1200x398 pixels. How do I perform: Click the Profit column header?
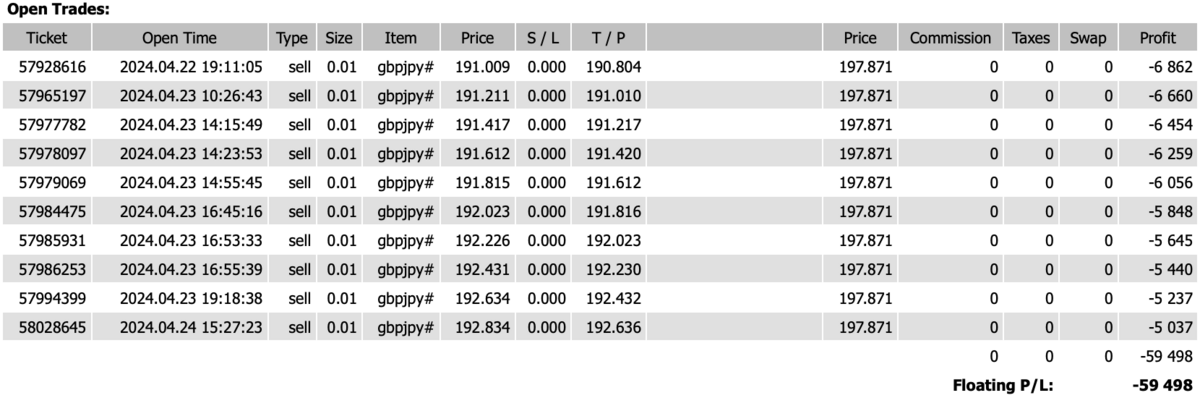tap(1157, 38)
